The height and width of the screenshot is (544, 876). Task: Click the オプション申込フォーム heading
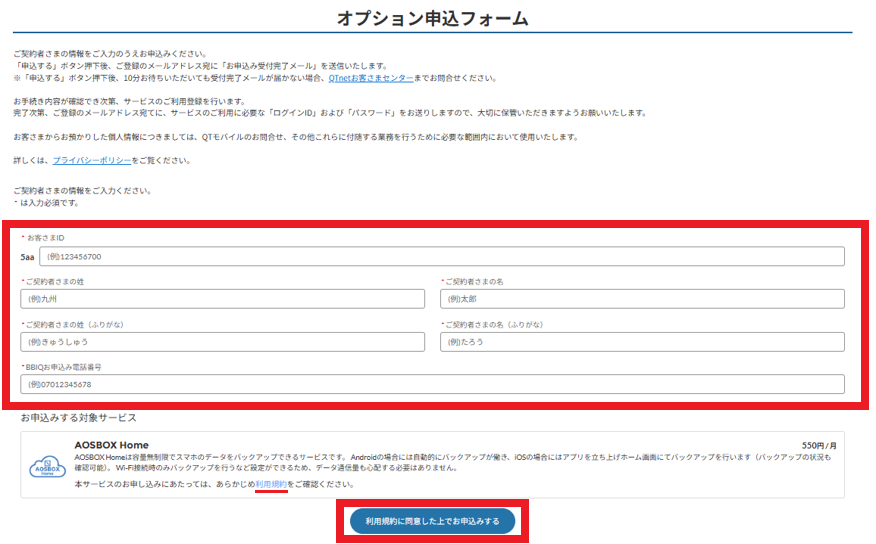coord(432,18)
